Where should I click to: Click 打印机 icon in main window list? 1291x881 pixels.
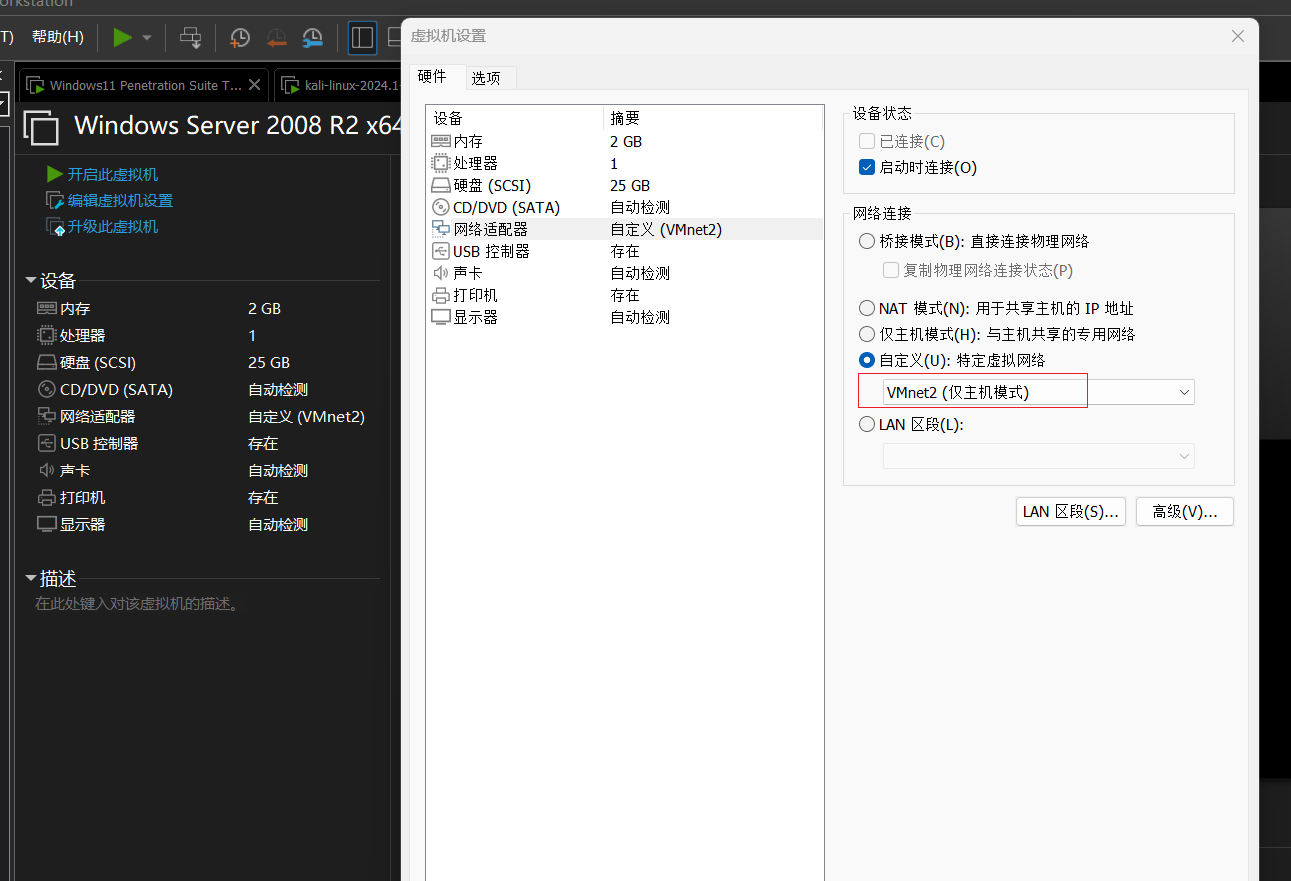click(x=47, y=497)
